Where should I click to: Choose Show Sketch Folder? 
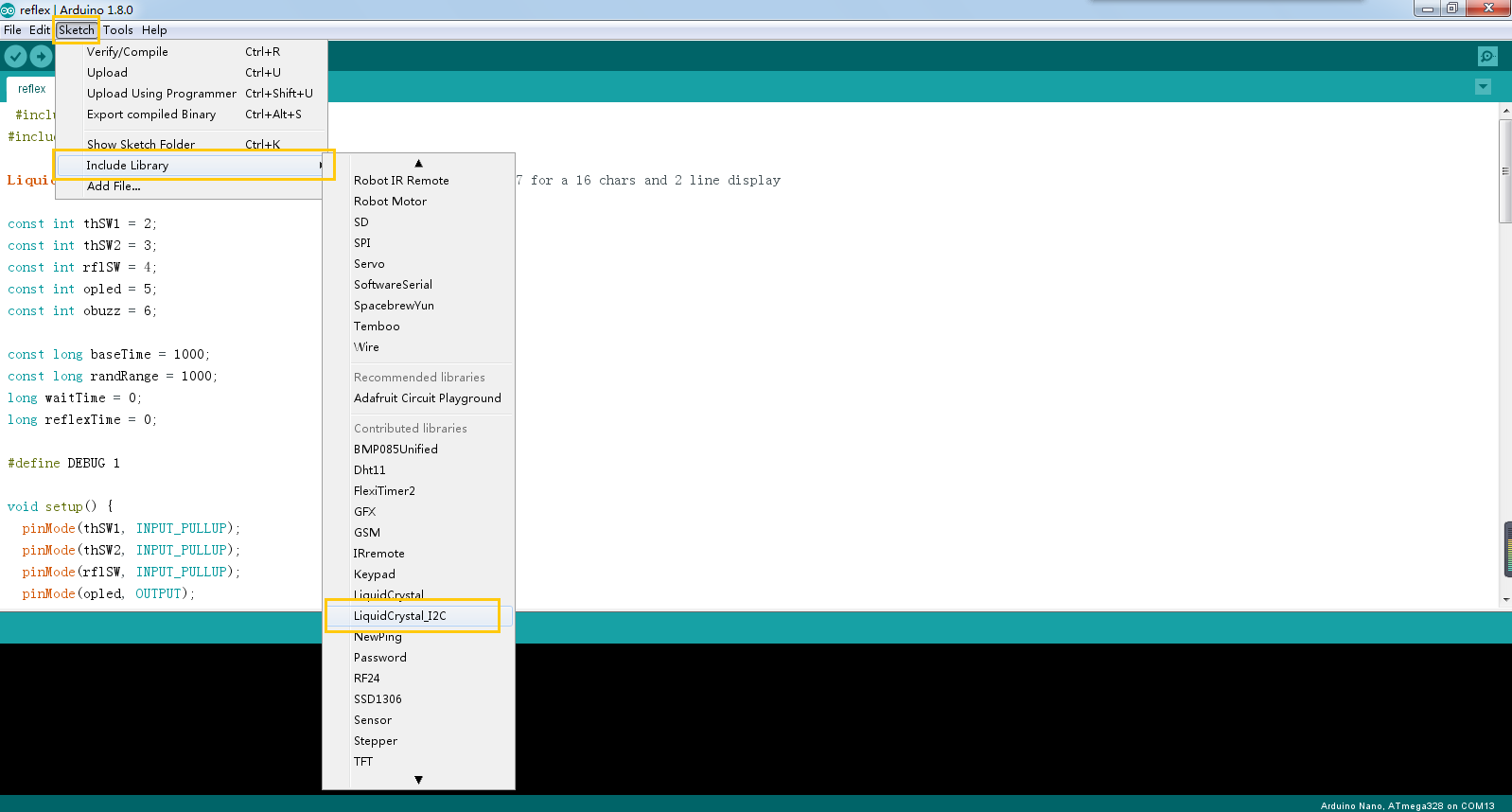(192, 145)
